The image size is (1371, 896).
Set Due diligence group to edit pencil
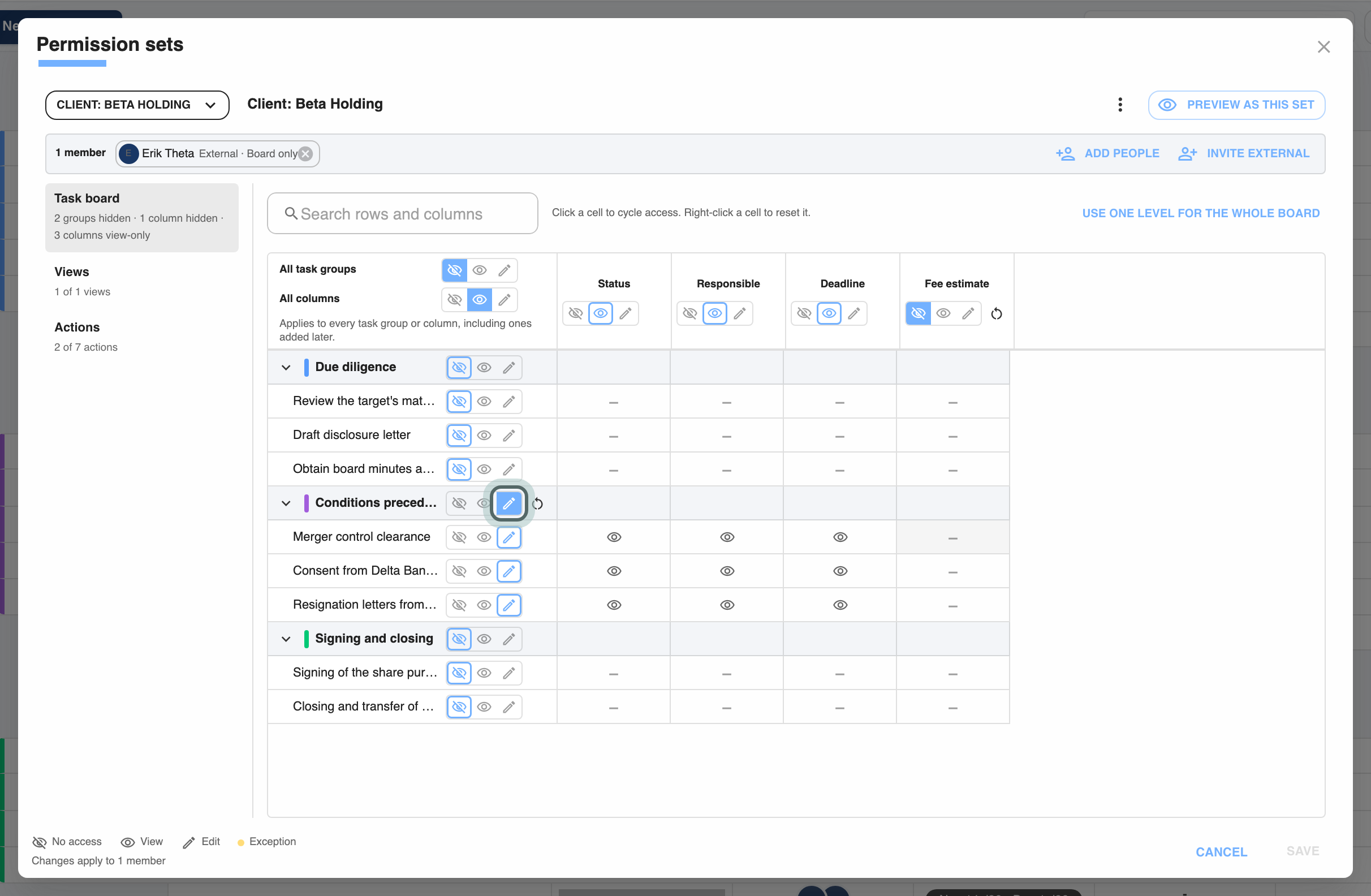coord(508,368)
